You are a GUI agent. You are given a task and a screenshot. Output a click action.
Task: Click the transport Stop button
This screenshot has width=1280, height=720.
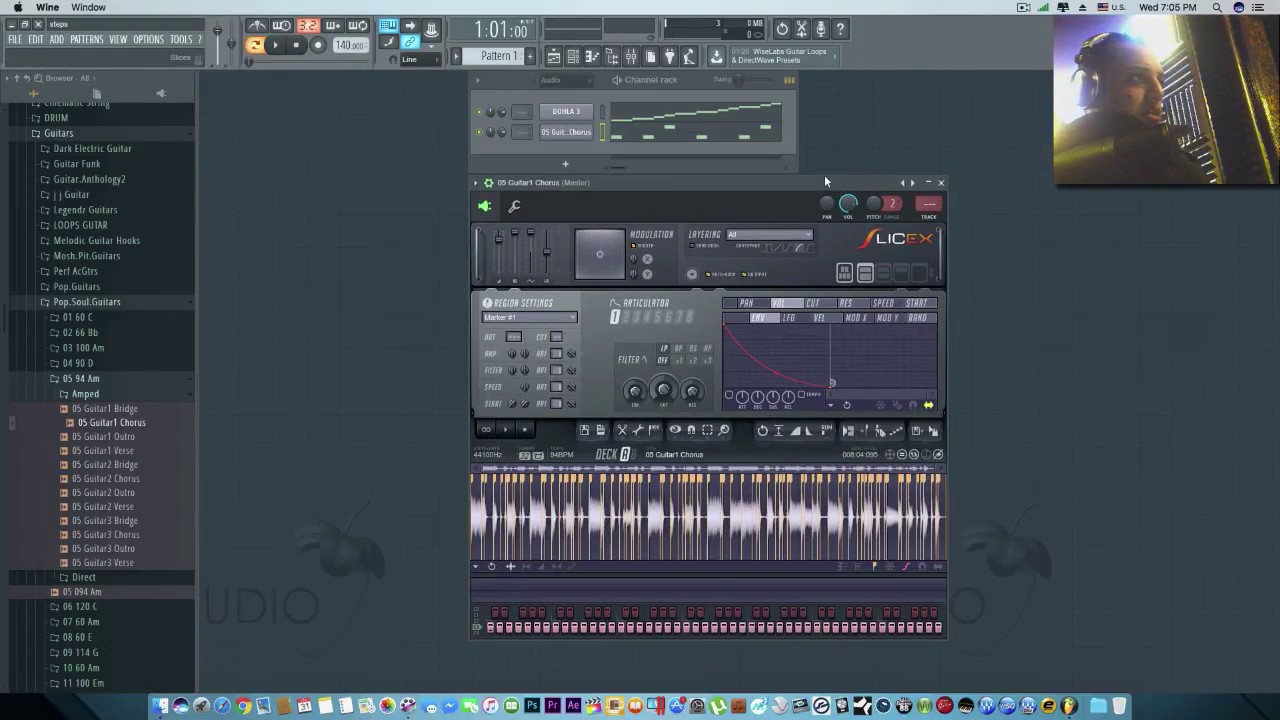[296, 45]
